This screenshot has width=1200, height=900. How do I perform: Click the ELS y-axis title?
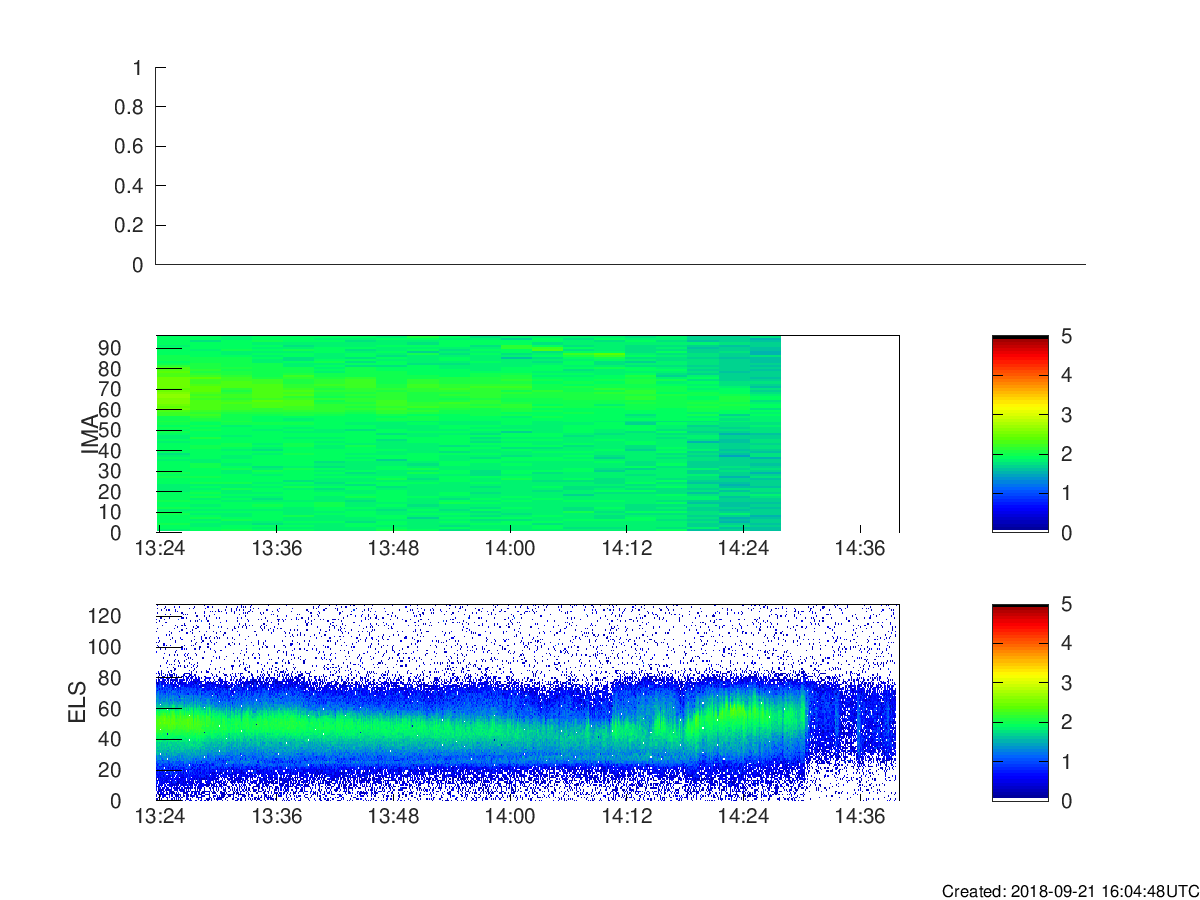coord(76,702)
